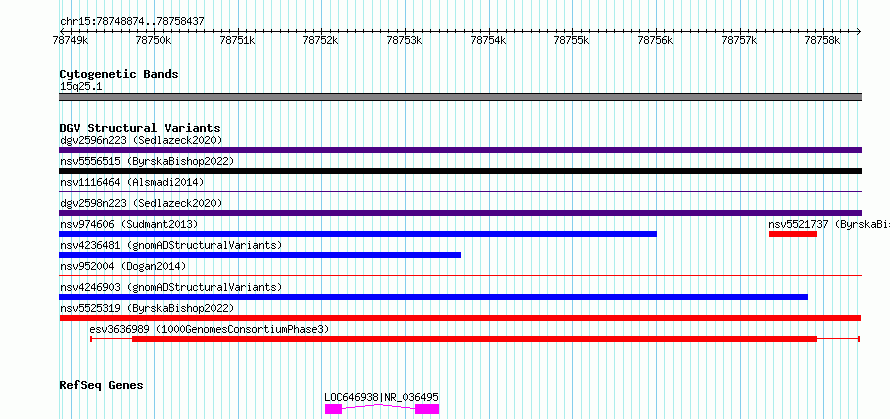Select the dgv2598n223 purple variant bar
Screen dimensions: 890x419
coord(460,213)
